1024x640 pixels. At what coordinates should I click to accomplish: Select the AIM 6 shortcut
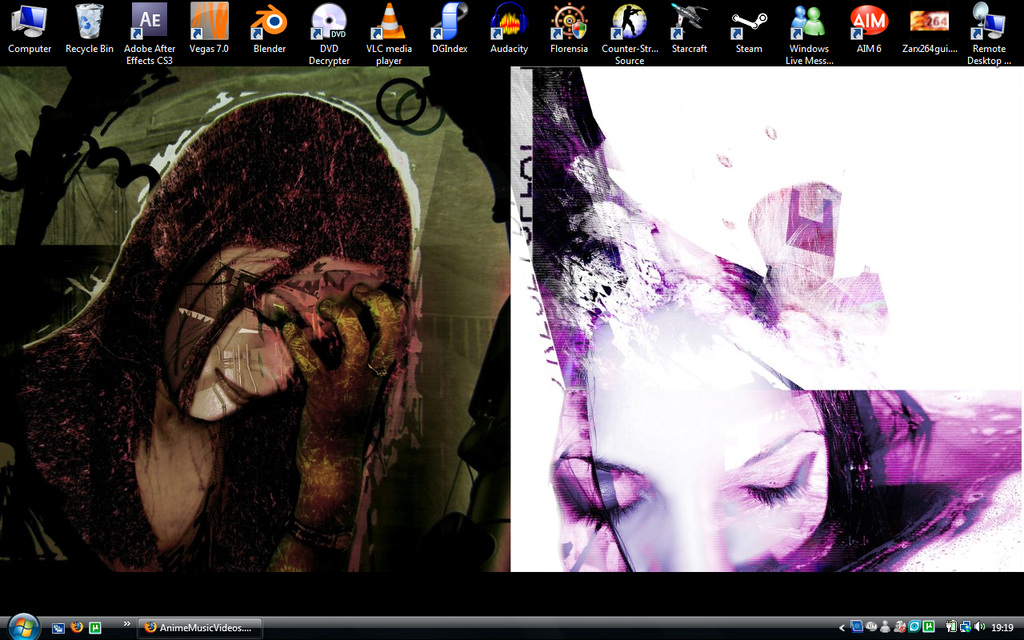[x=869, y=29]
